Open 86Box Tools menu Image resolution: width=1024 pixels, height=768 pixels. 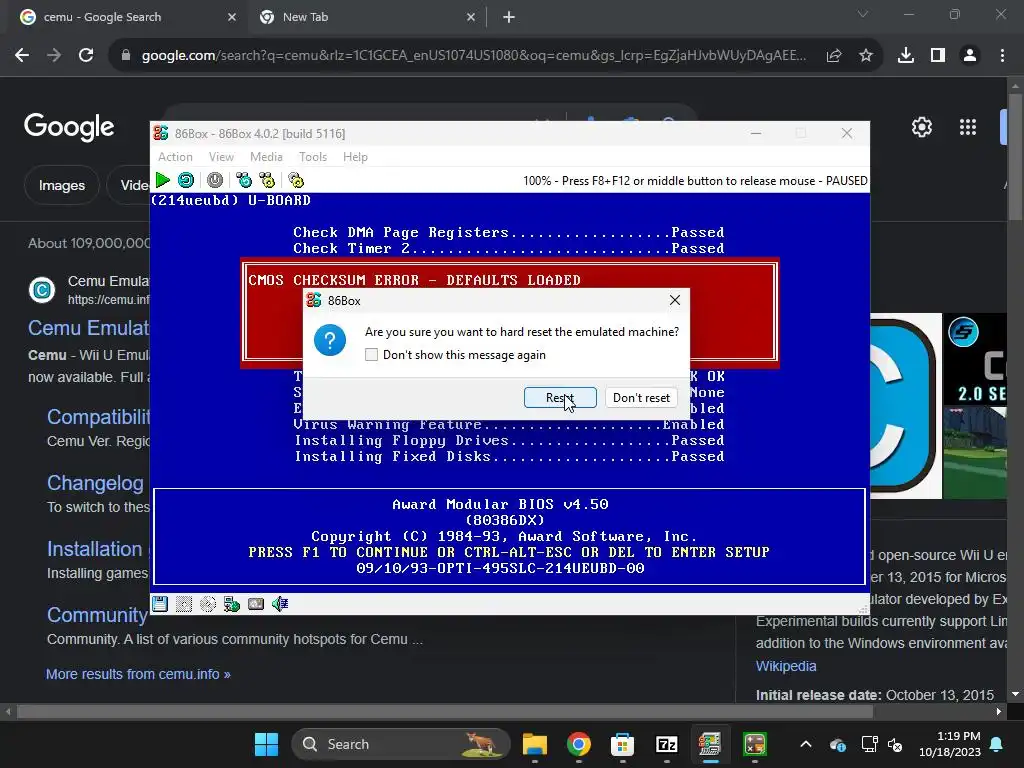pyautogui.click(x=313, y=157)
